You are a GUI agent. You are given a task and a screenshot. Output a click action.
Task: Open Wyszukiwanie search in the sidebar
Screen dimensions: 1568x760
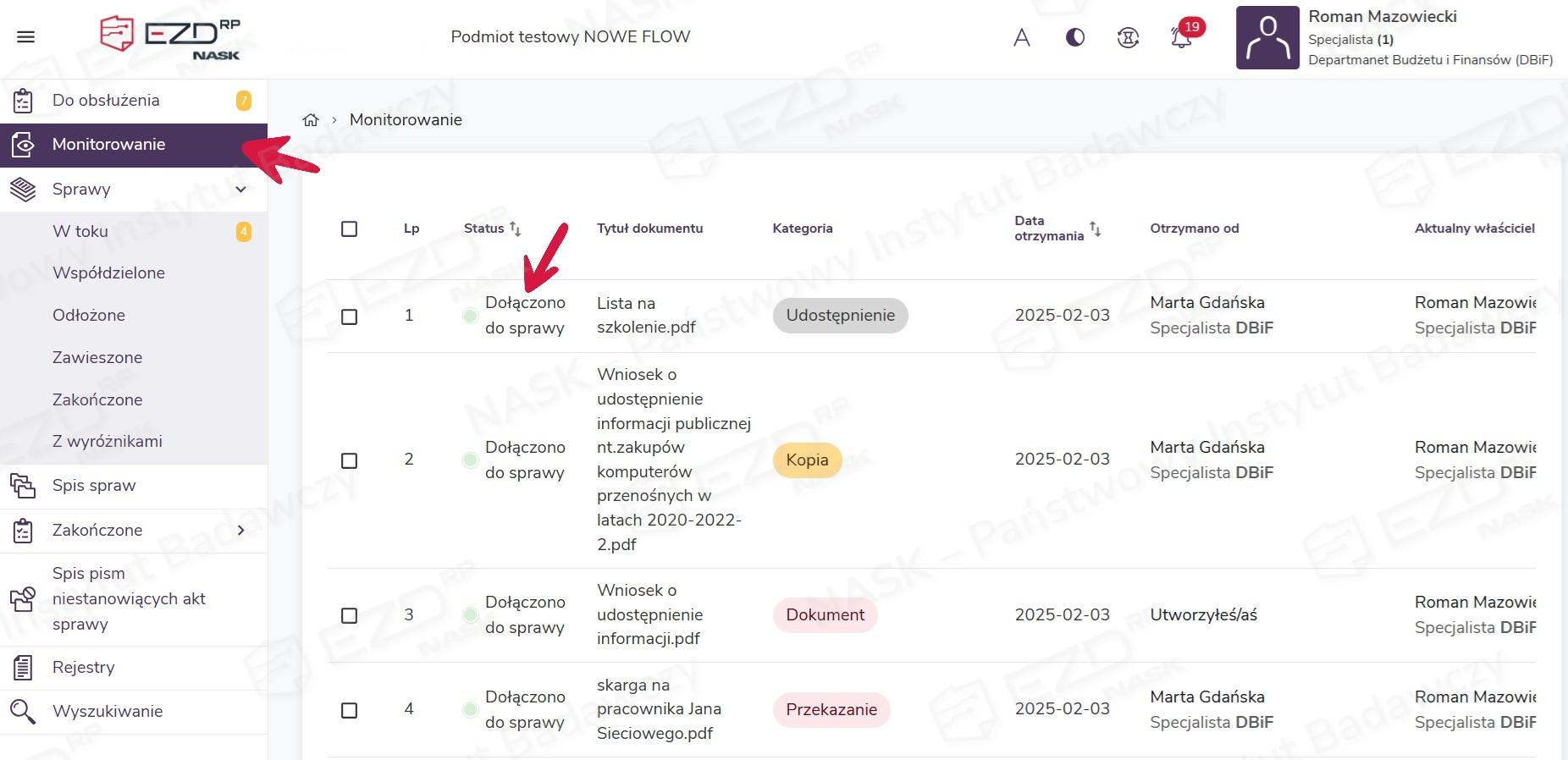point(107,712)
